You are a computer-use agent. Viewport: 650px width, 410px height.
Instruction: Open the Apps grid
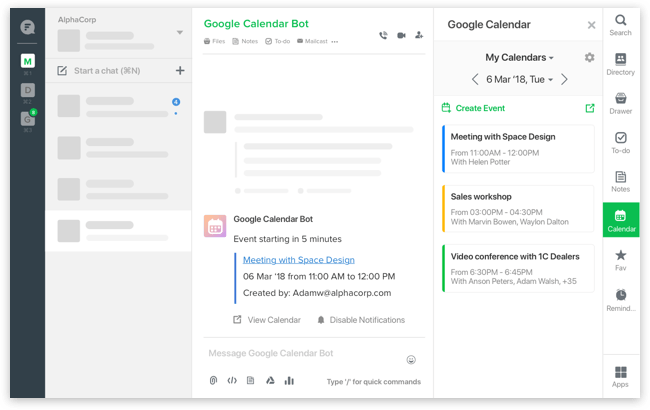(x=620, y=376)
